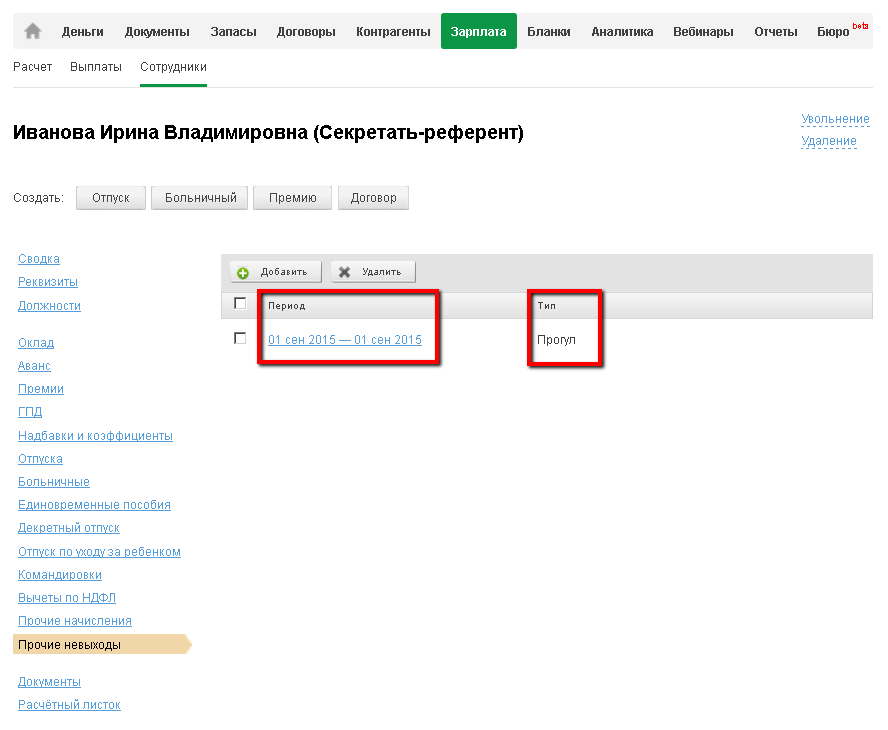Open Прочие начисления
The height and width of the screenshot is (730, 888).
click(75, 621)
